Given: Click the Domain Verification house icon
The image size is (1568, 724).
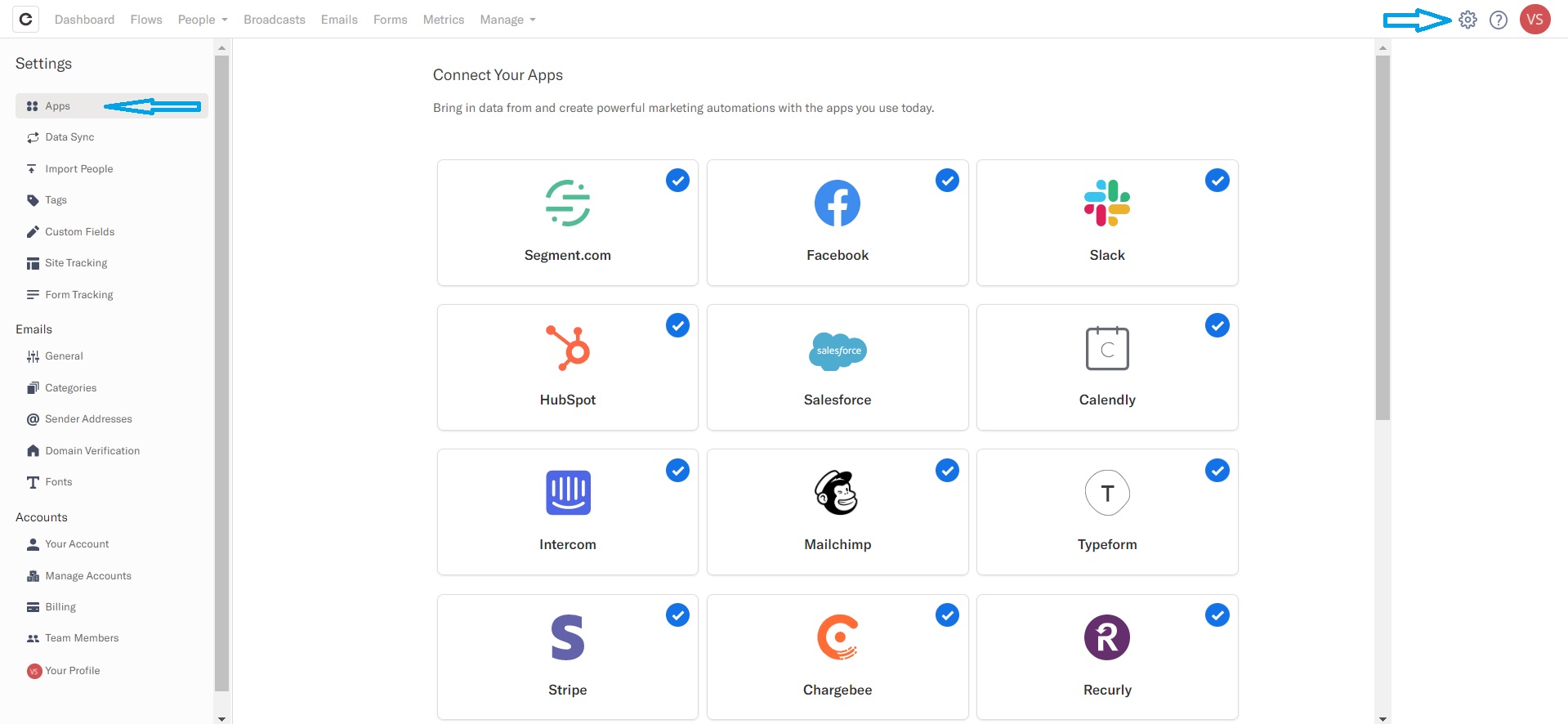Looking at the screenshot, I should (33, 451).
